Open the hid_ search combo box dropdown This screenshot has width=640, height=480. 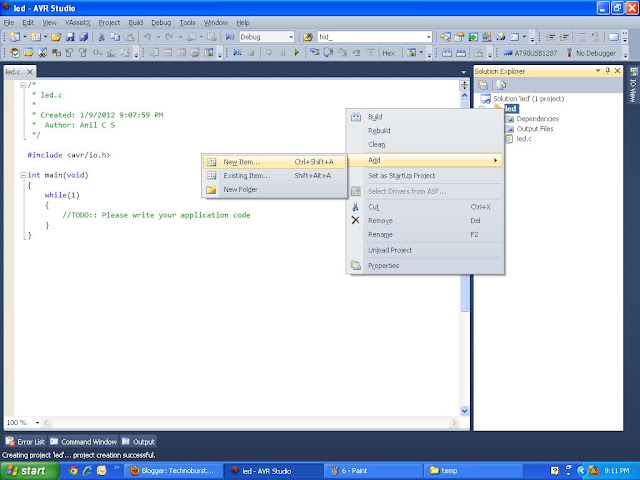(x=428, y=37)
